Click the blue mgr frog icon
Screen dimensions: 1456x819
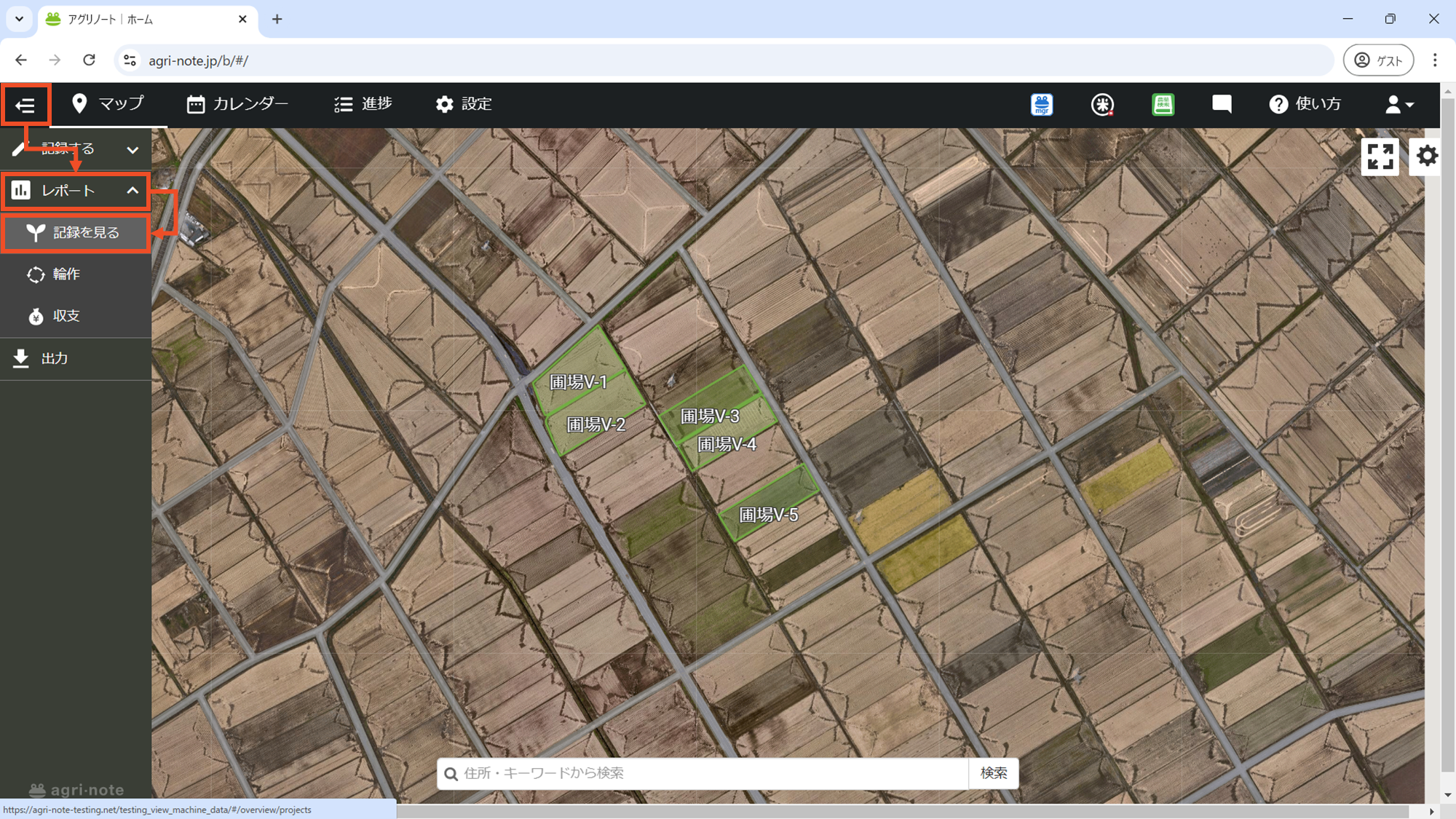pyautogui.click(x=1042, y=104)
